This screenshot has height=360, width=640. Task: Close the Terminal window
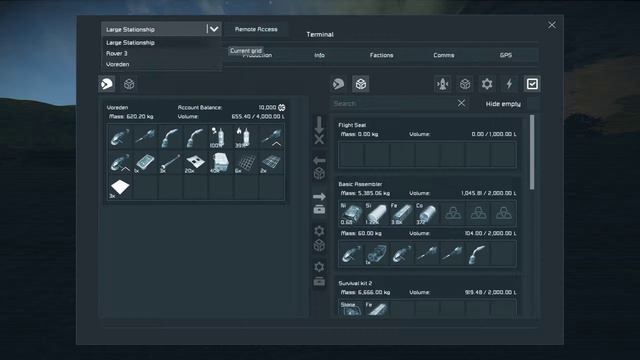pos(552,25)
